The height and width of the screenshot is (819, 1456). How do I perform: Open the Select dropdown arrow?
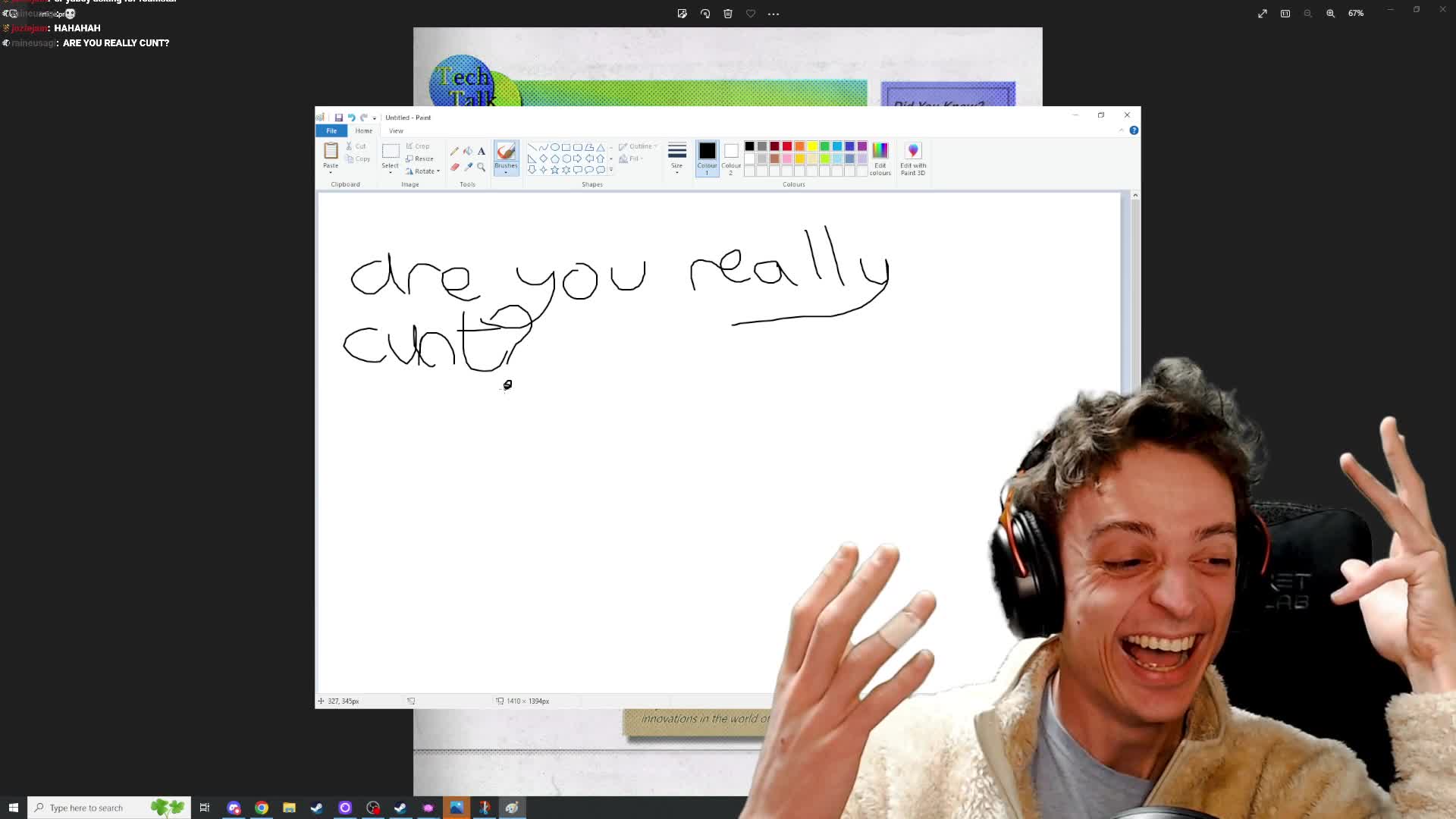point(391,172)
